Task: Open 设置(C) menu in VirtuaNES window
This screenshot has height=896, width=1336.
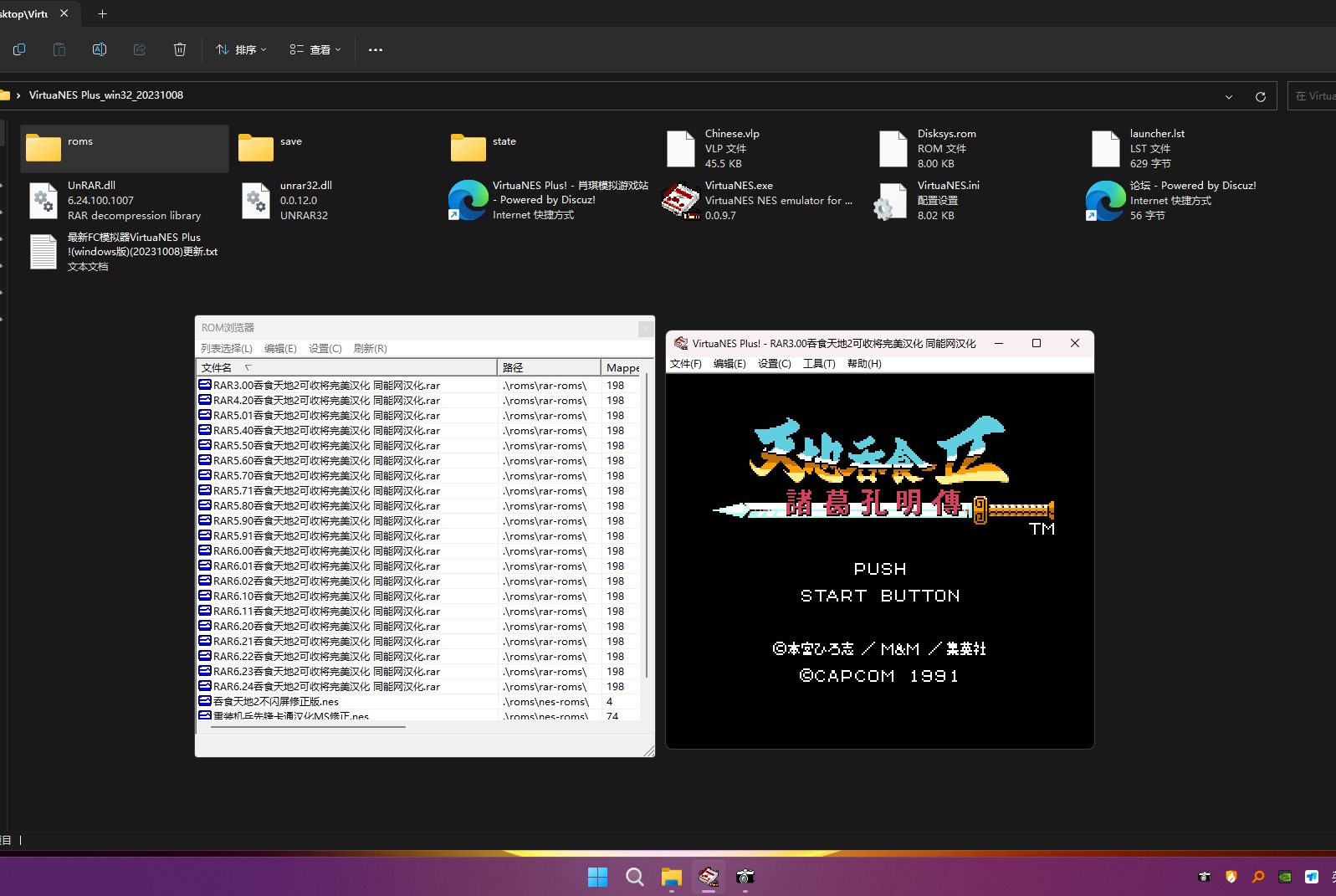Action: click(x=774, y=363)
